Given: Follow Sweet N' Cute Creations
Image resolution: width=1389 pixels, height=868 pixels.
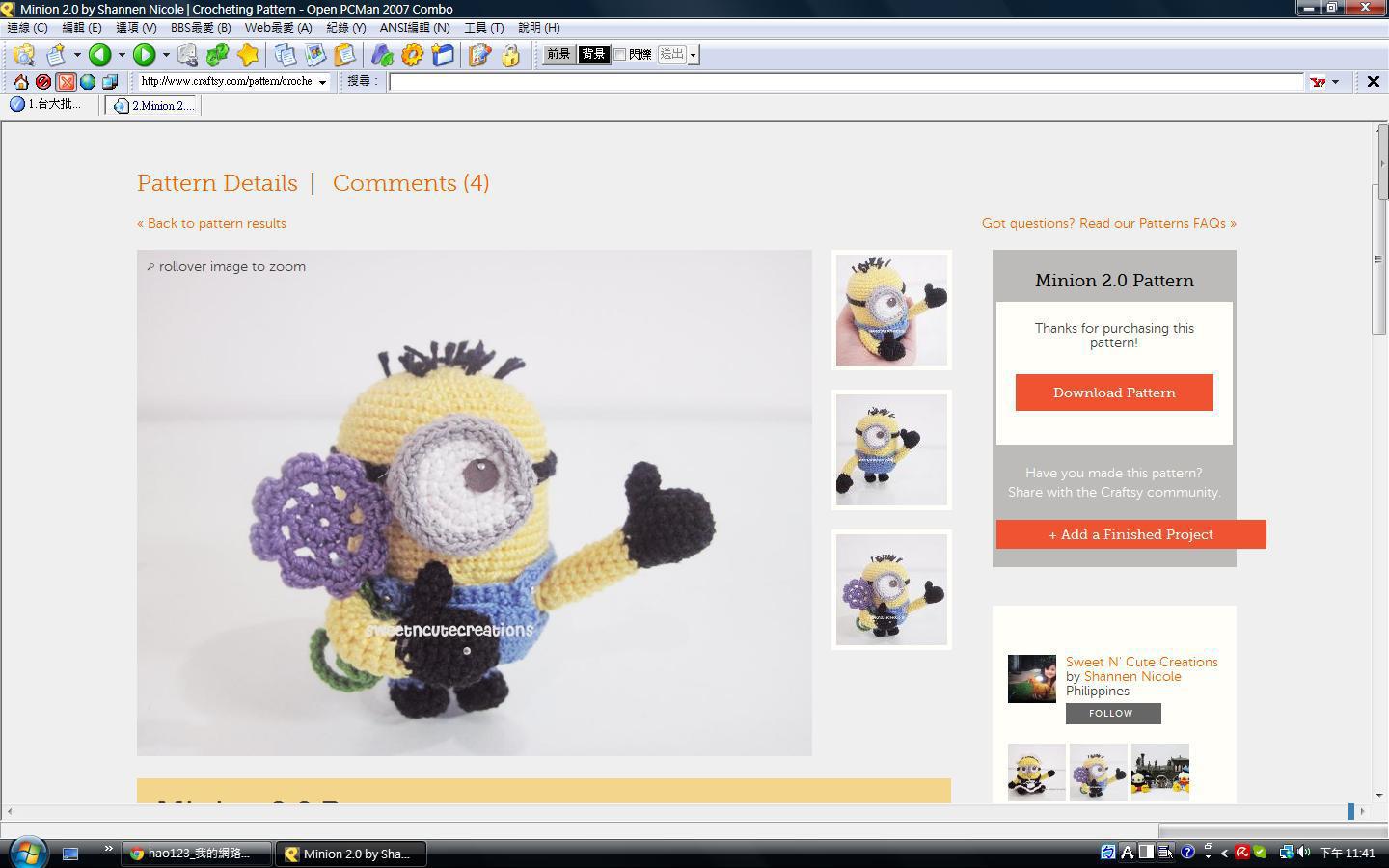Looking at the screenshot, I should pos(1113,714).
